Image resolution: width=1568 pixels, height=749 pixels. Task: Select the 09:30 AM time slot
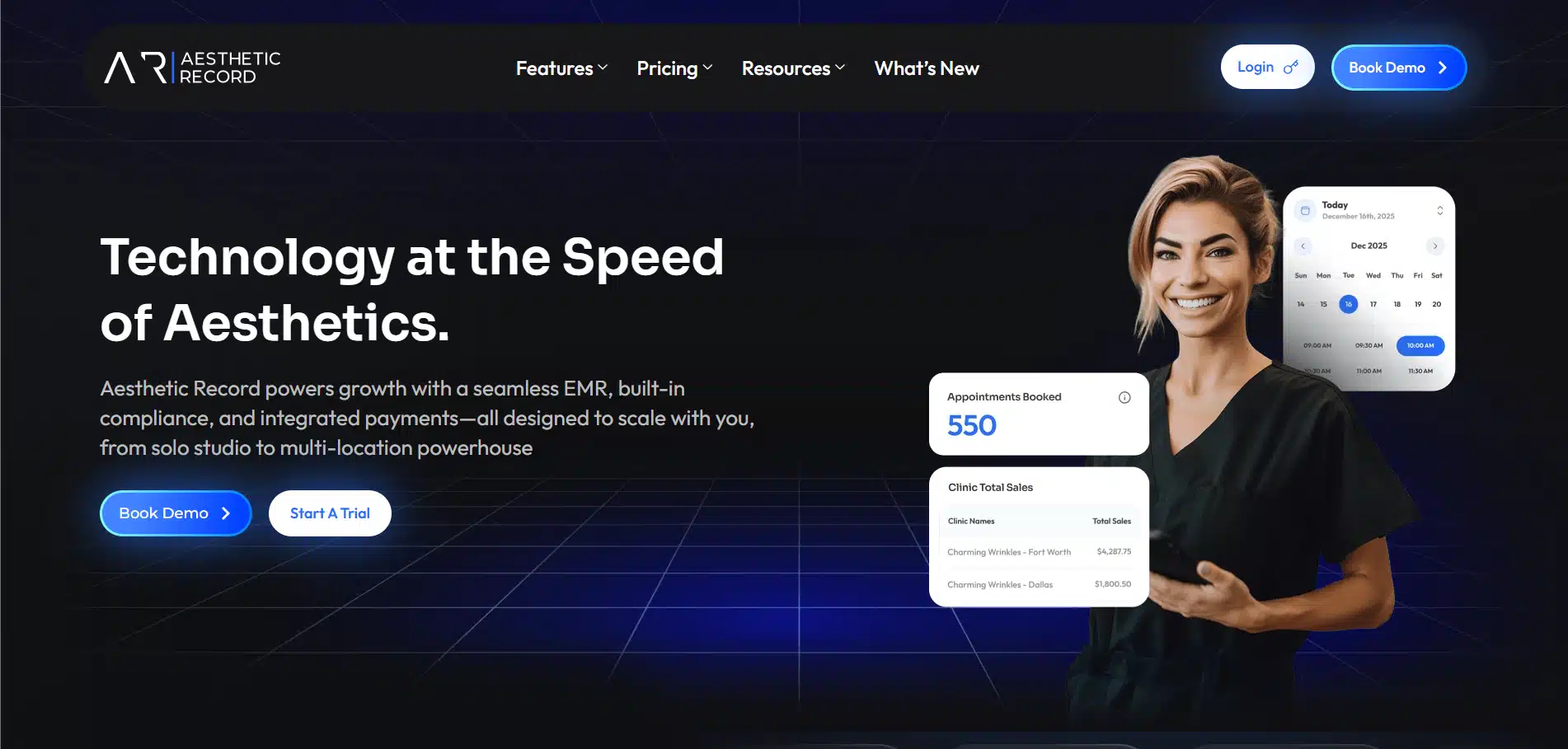tap(1368, 346)
